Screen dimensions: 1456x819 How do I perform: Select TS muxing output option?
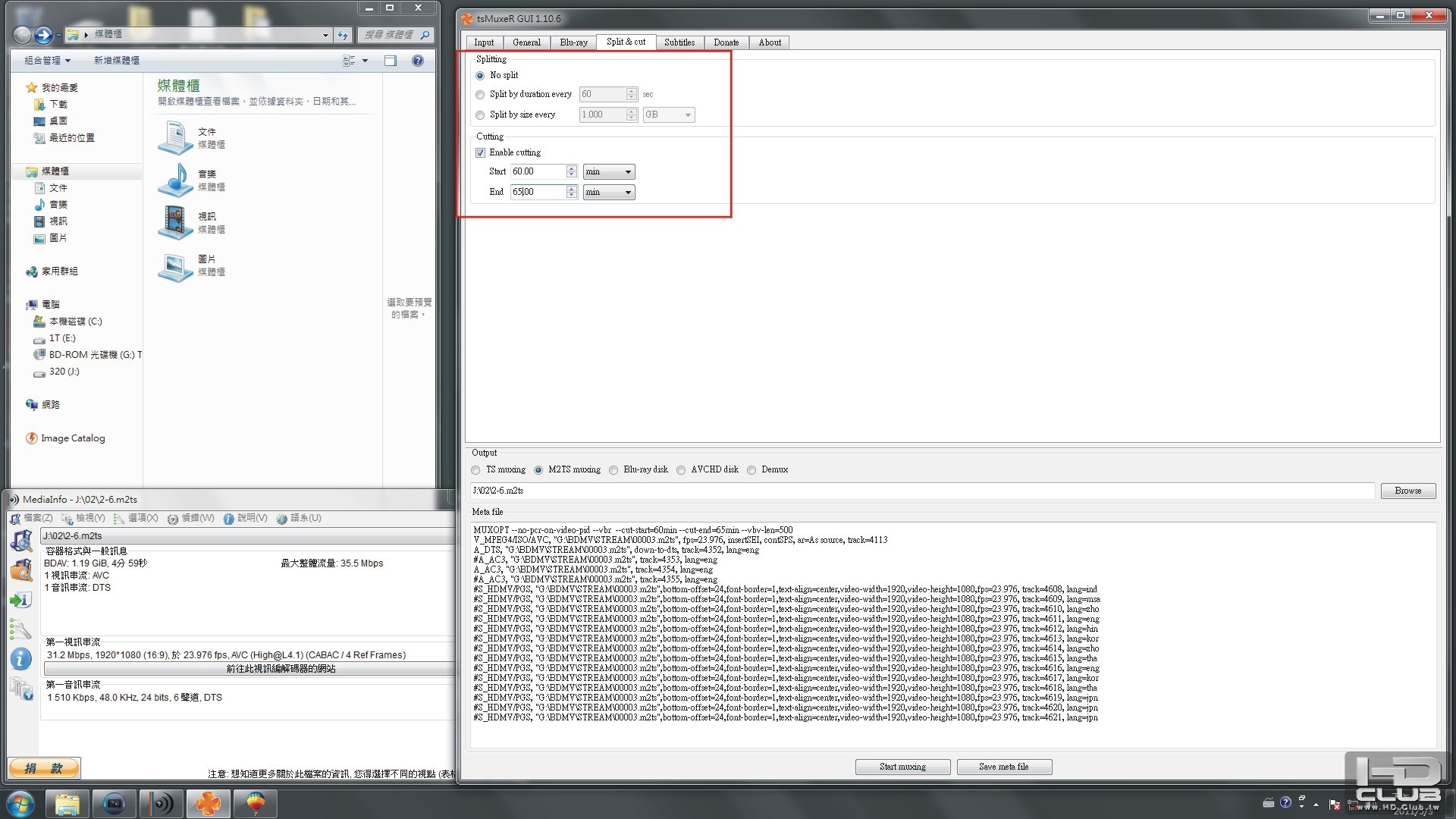click(x=475, y=470)
